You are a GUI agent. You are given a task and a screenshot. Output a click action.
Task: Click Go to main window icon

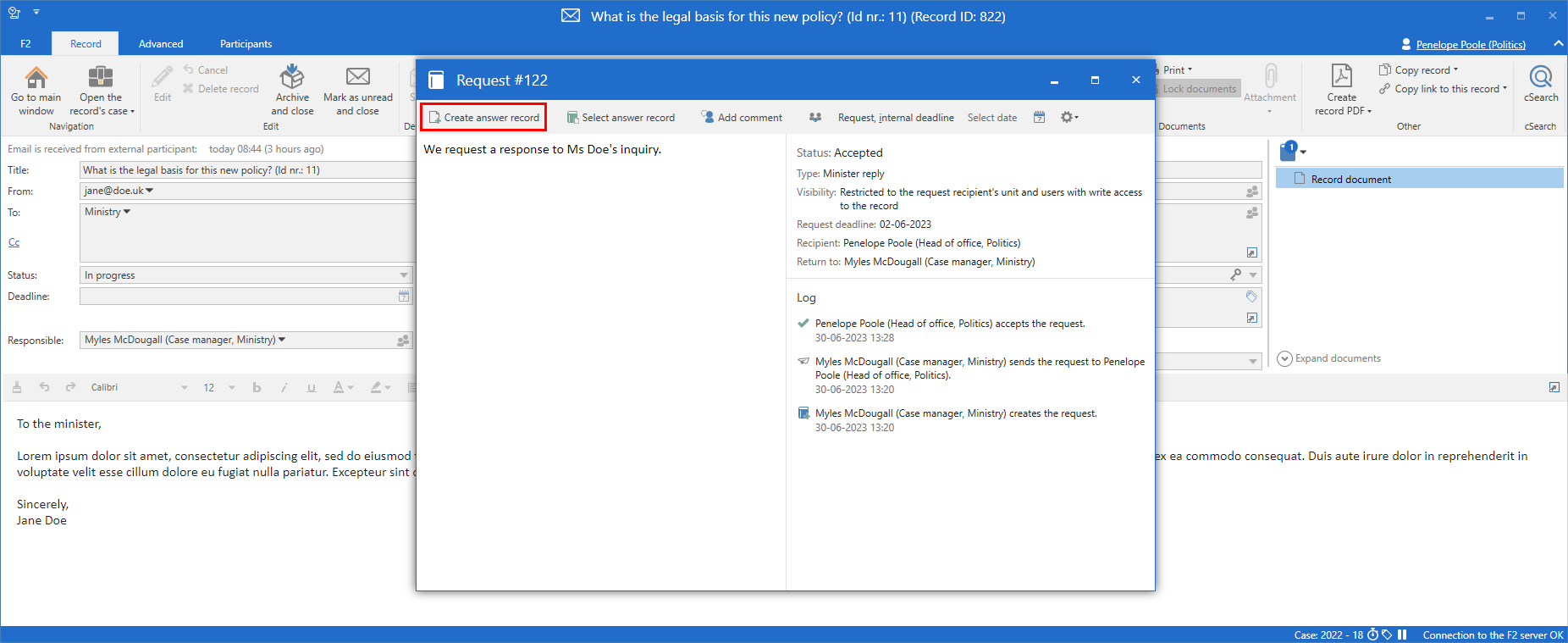(36, 78)
